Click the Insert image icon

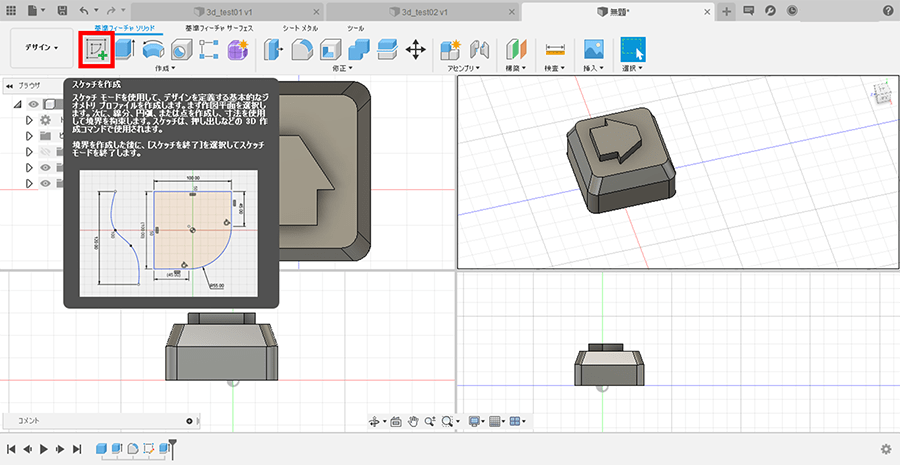tap(593, 49)
